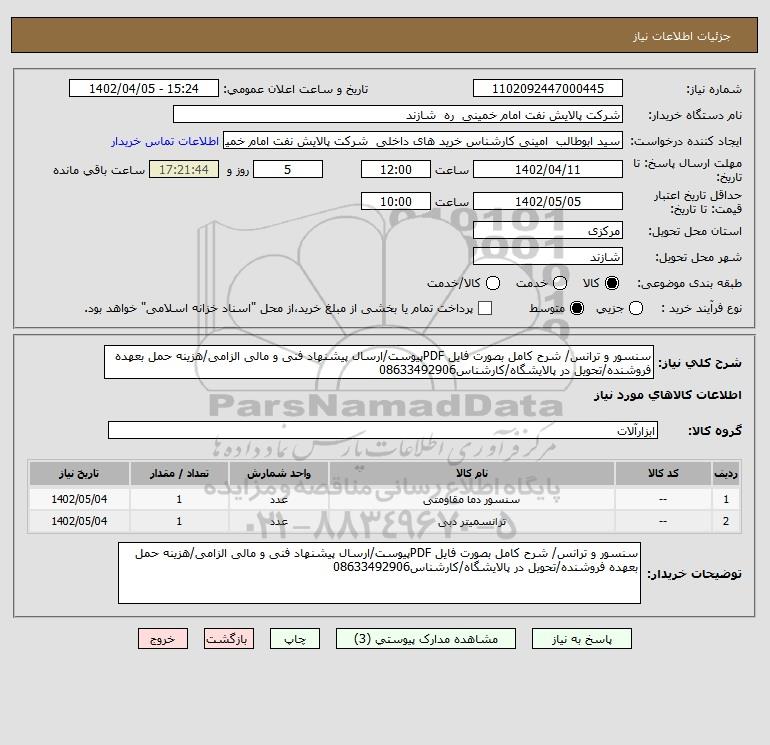Screen dimensions: 770x745
Task: Click the validity hour field 10:00
Action: pos(396,201)
